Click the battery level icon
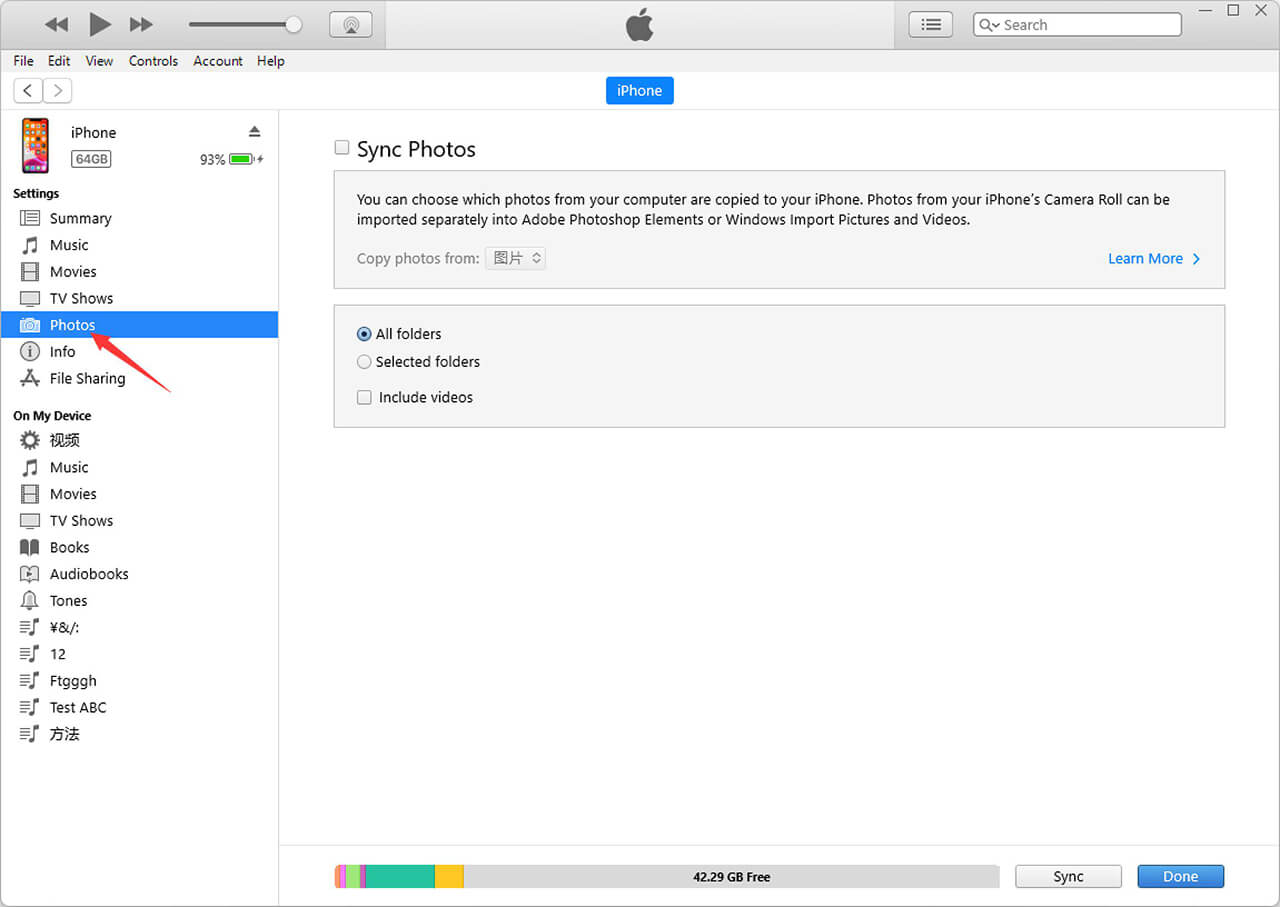This screenshot has width=1280, height=907. tap(242, 159)
